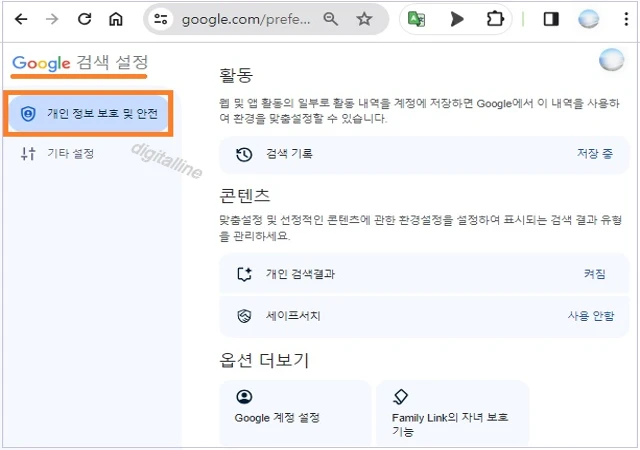Open the Extensions puzzle icon
This screenshot has height=450, width=640.
click(495, 19)
